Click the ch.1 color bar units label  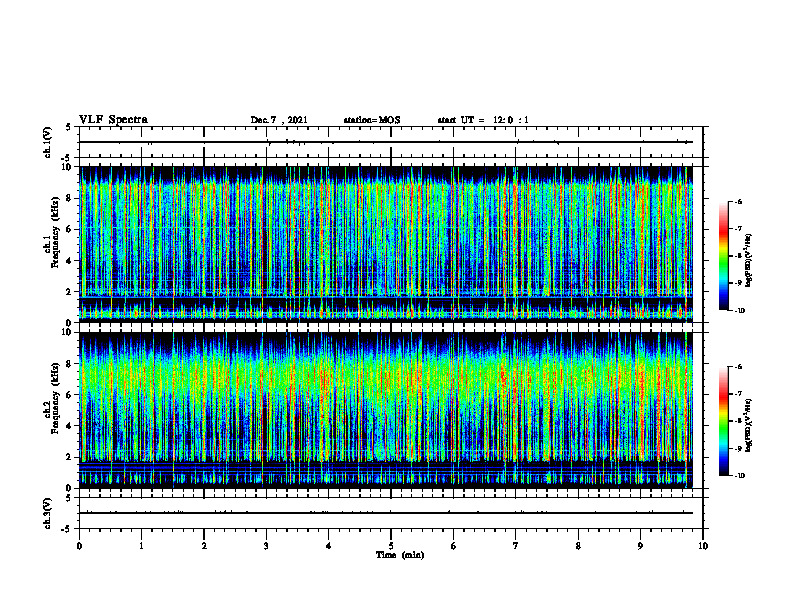(x=748, y=260)
